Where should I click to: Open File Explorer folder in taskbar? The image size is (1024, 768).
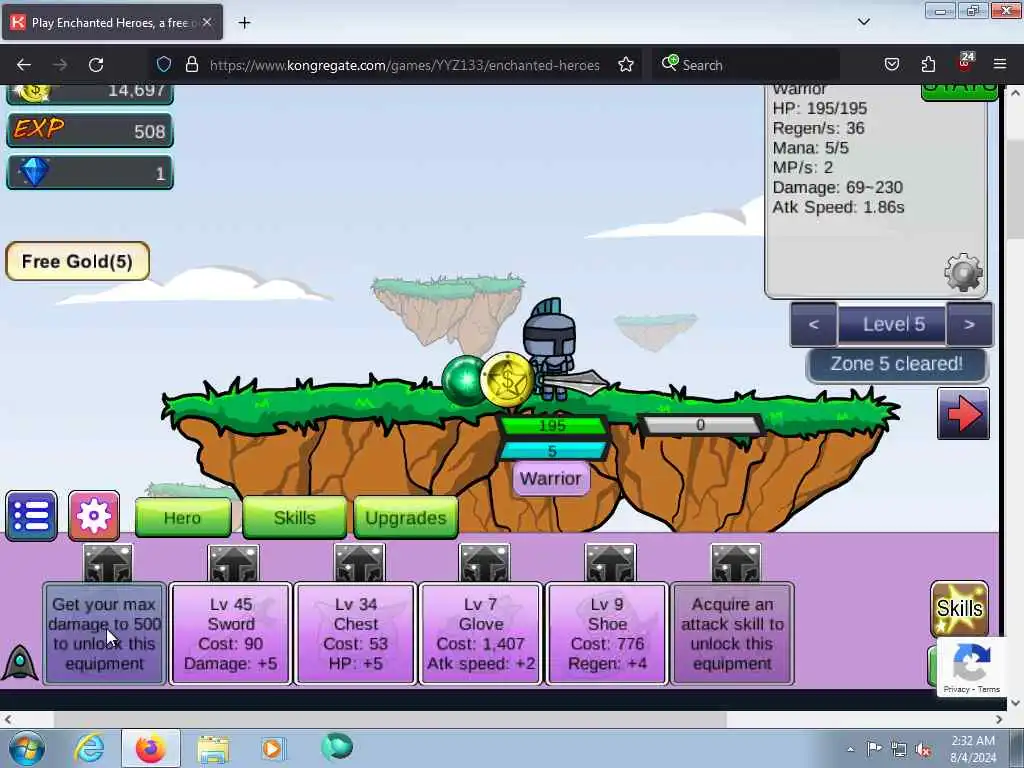click(213, 749)
